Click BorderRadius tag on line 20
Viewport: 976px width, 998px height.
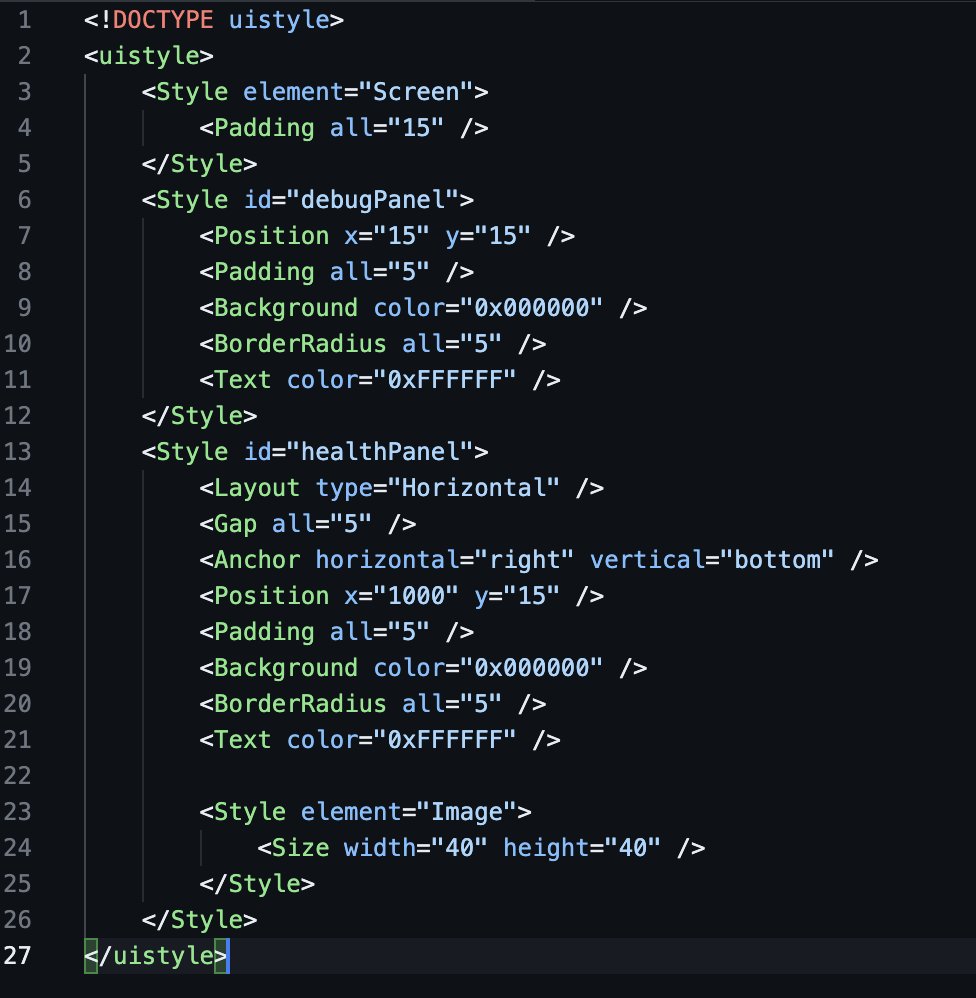tap(300, 704)
